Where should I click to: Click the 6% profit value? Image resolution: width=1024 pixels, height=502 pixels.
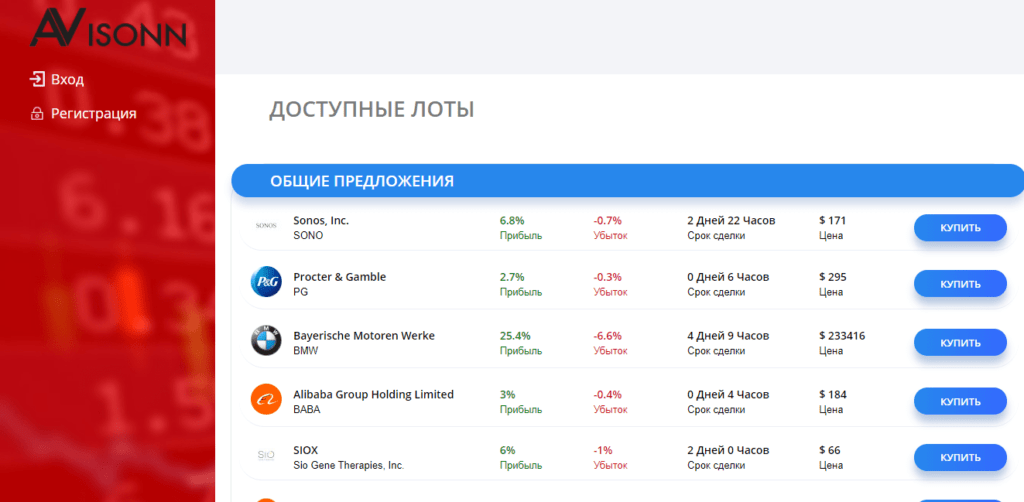507,450
